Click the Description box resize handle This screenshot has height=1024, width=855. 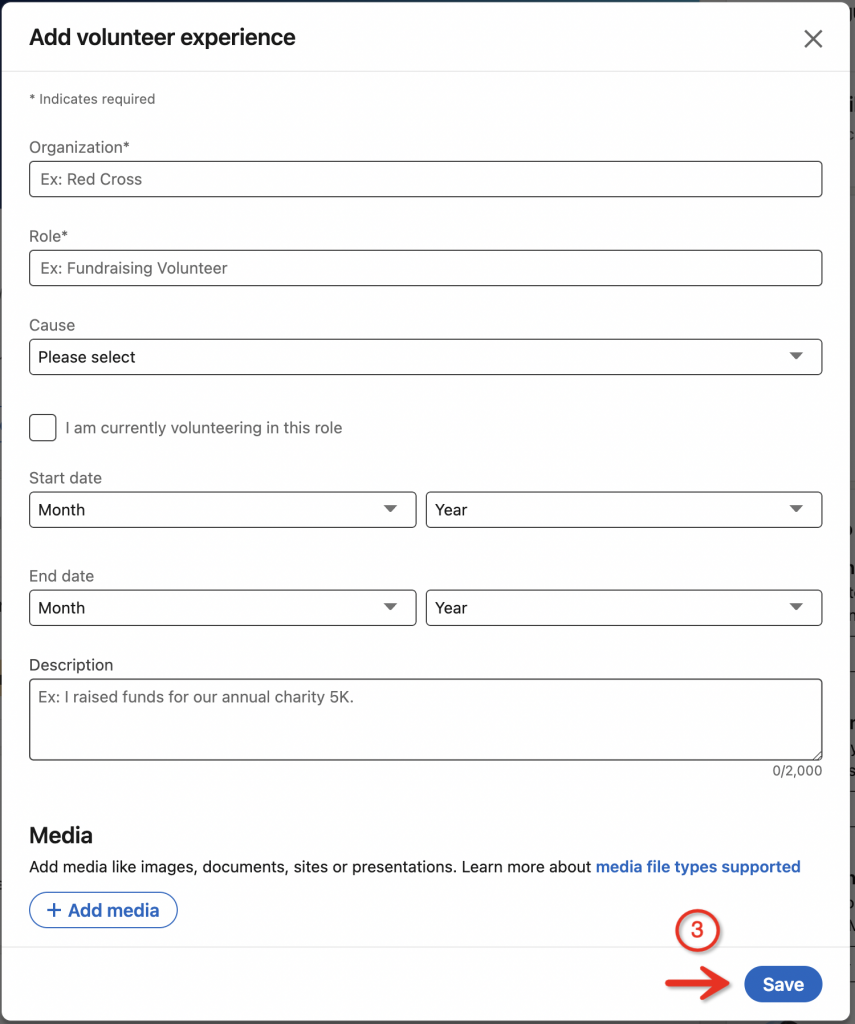(816, 754)
